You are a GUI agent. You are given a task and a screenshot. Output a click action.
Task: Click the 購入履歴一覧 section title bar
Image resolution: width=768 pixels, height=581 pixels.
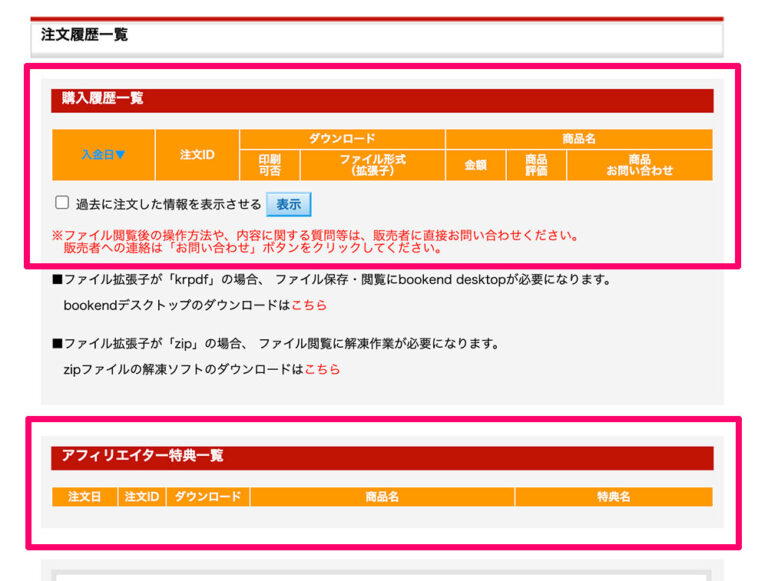pos(382,99)
